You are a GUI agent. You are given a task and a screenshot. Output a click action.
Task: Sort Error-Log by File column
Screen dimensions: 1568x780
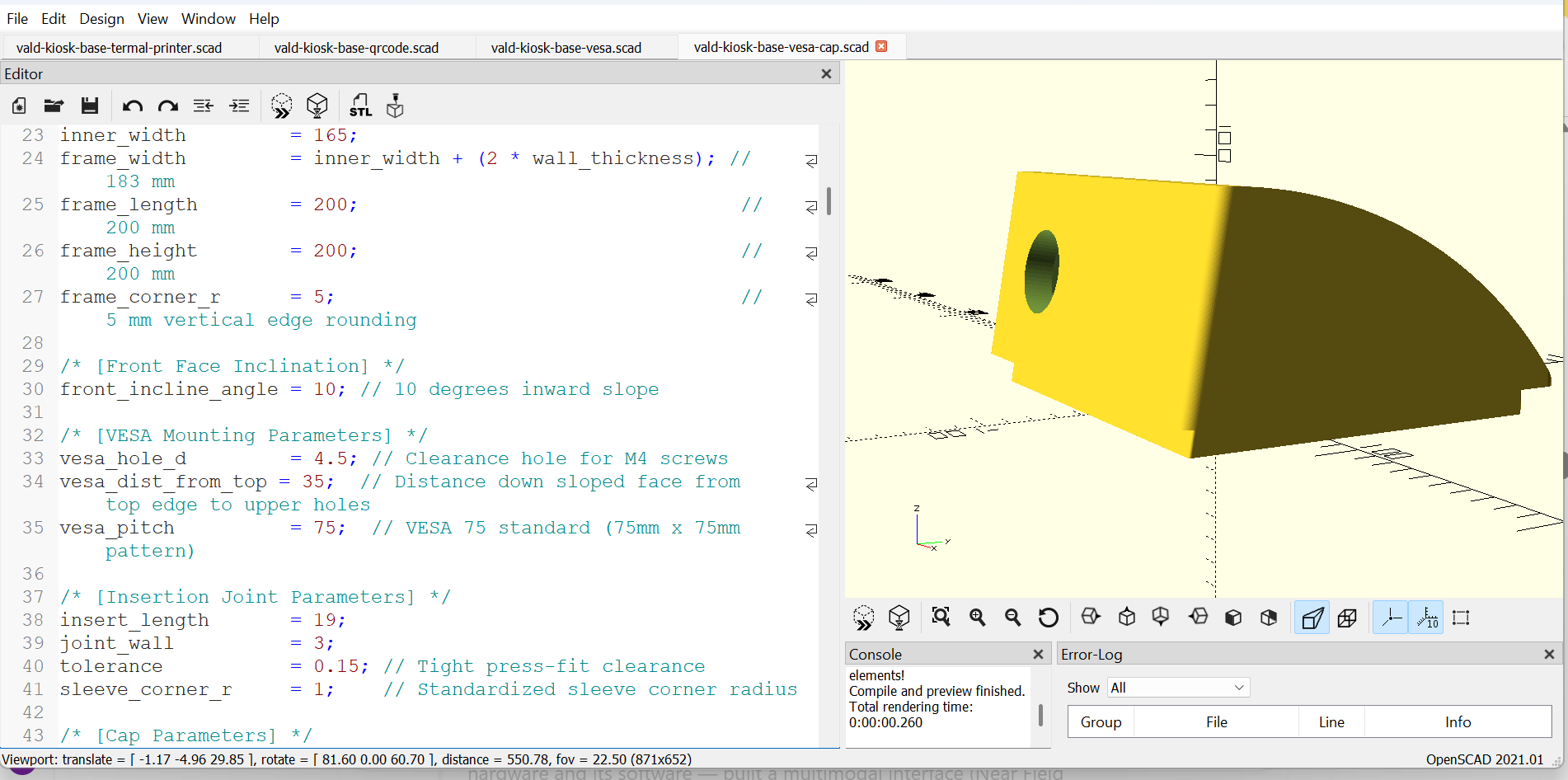[x=1216, y=721]
